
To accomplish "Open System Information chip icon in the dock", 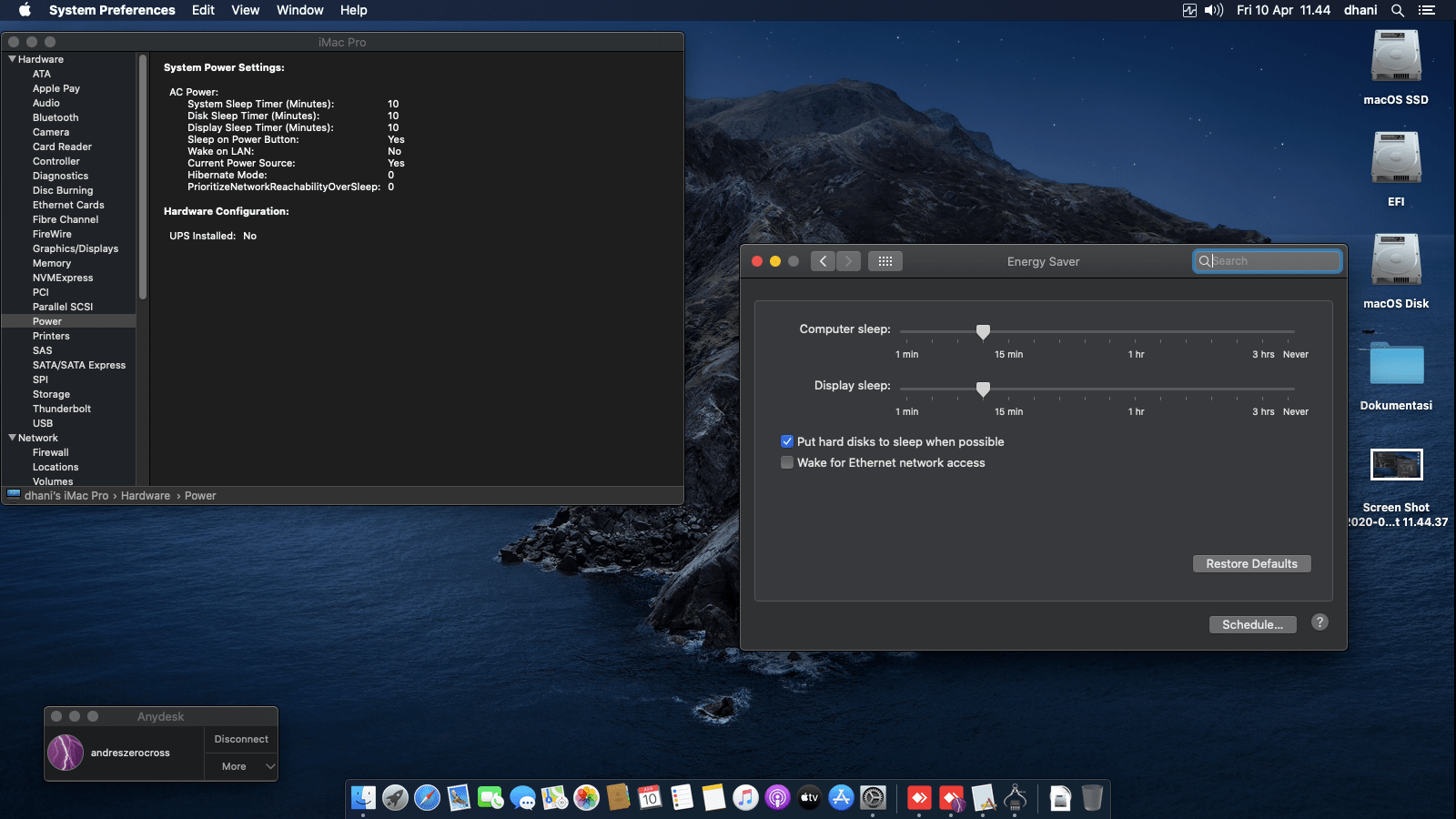I will 1015,798.
